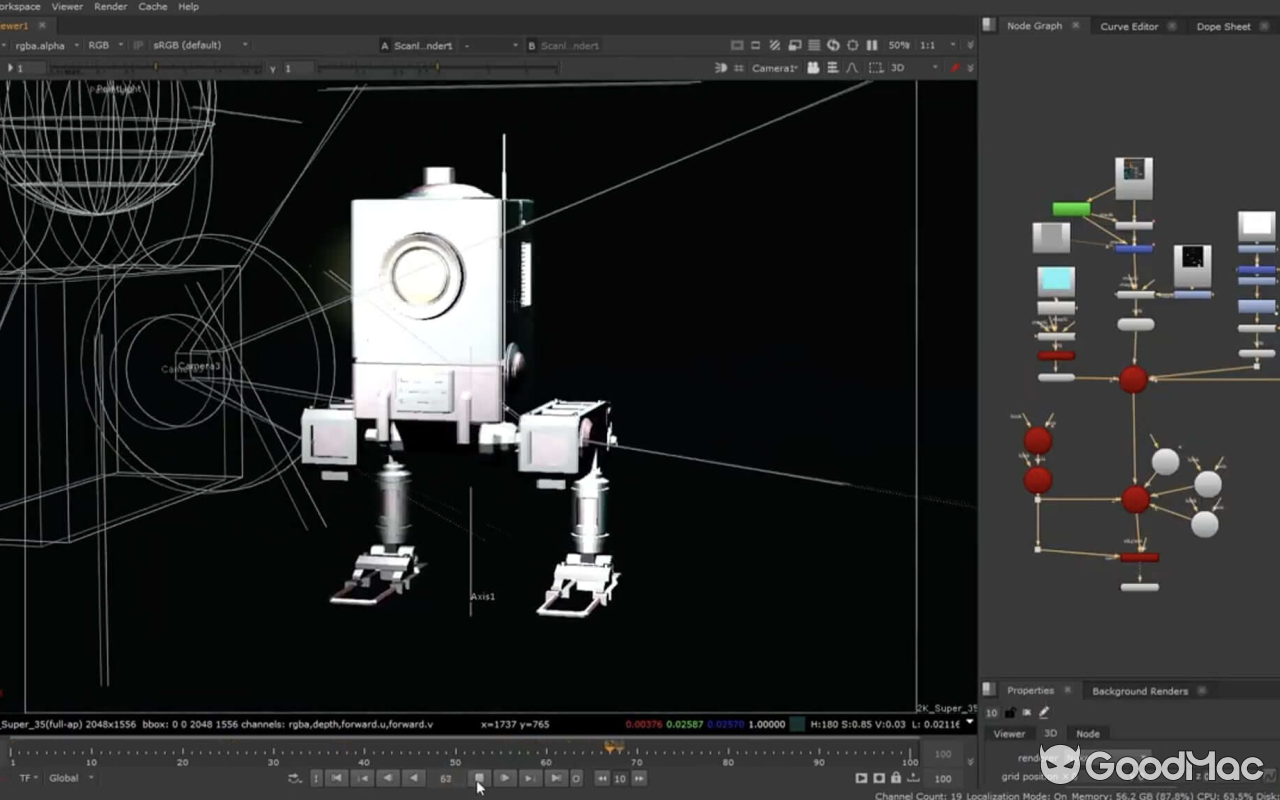The width and height of the screenshot is (1280, 800).
Task: Open the Render menu
Action: (110, 7)
